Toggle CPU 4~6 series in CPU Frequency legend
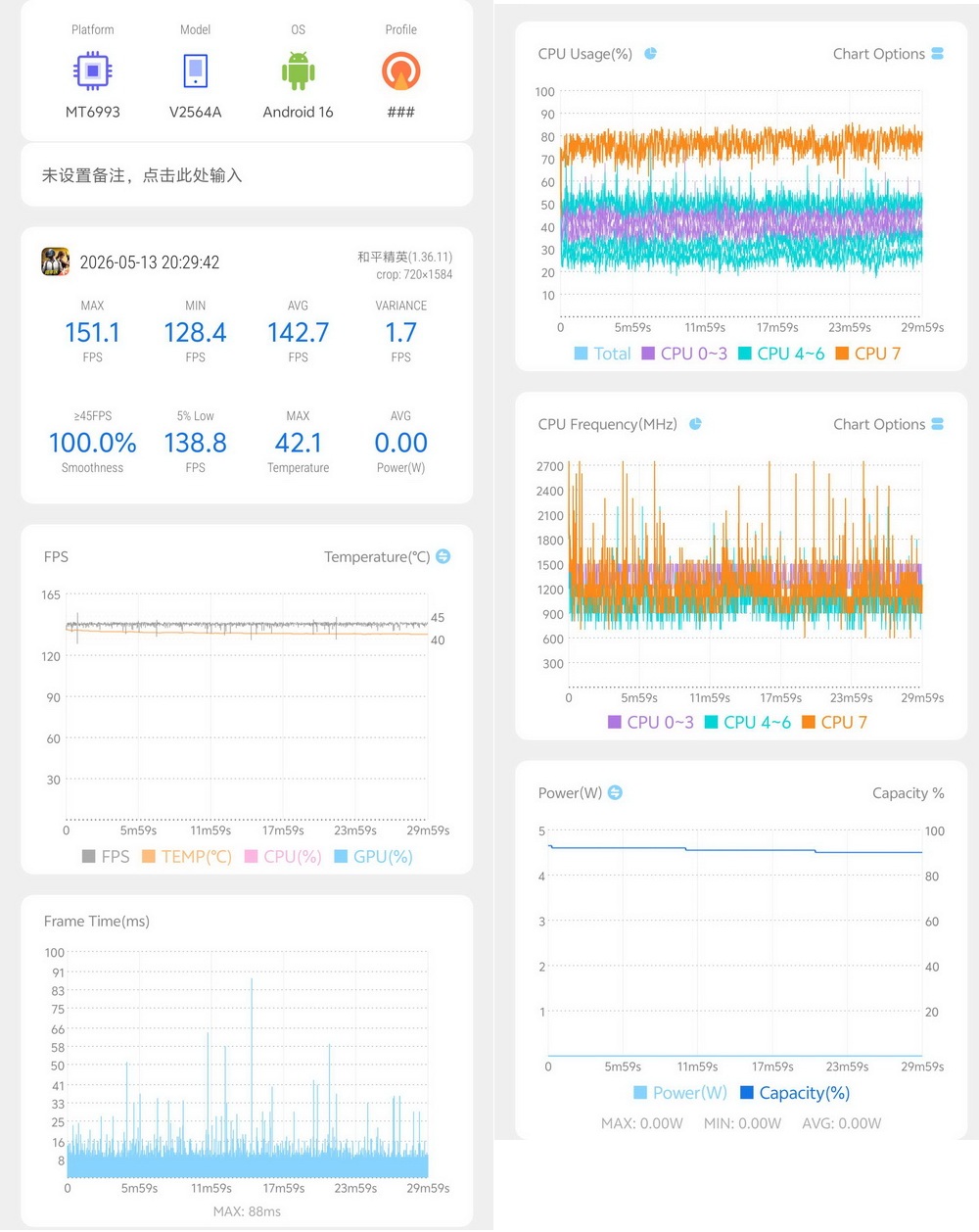The height and width of the screenshot is (1232, 979). (x=747, y=722)
